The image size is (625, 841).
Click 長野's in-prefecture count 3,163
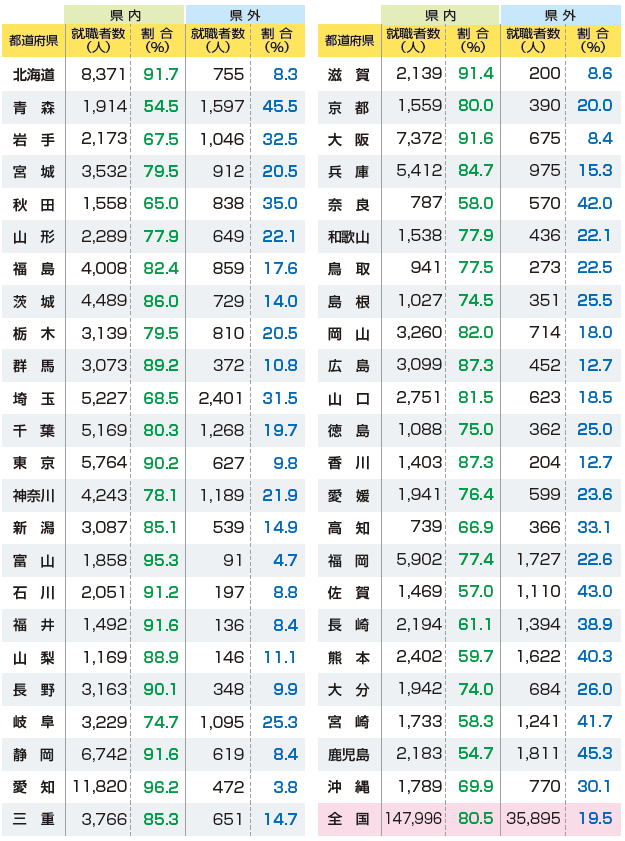click(104, 690)
